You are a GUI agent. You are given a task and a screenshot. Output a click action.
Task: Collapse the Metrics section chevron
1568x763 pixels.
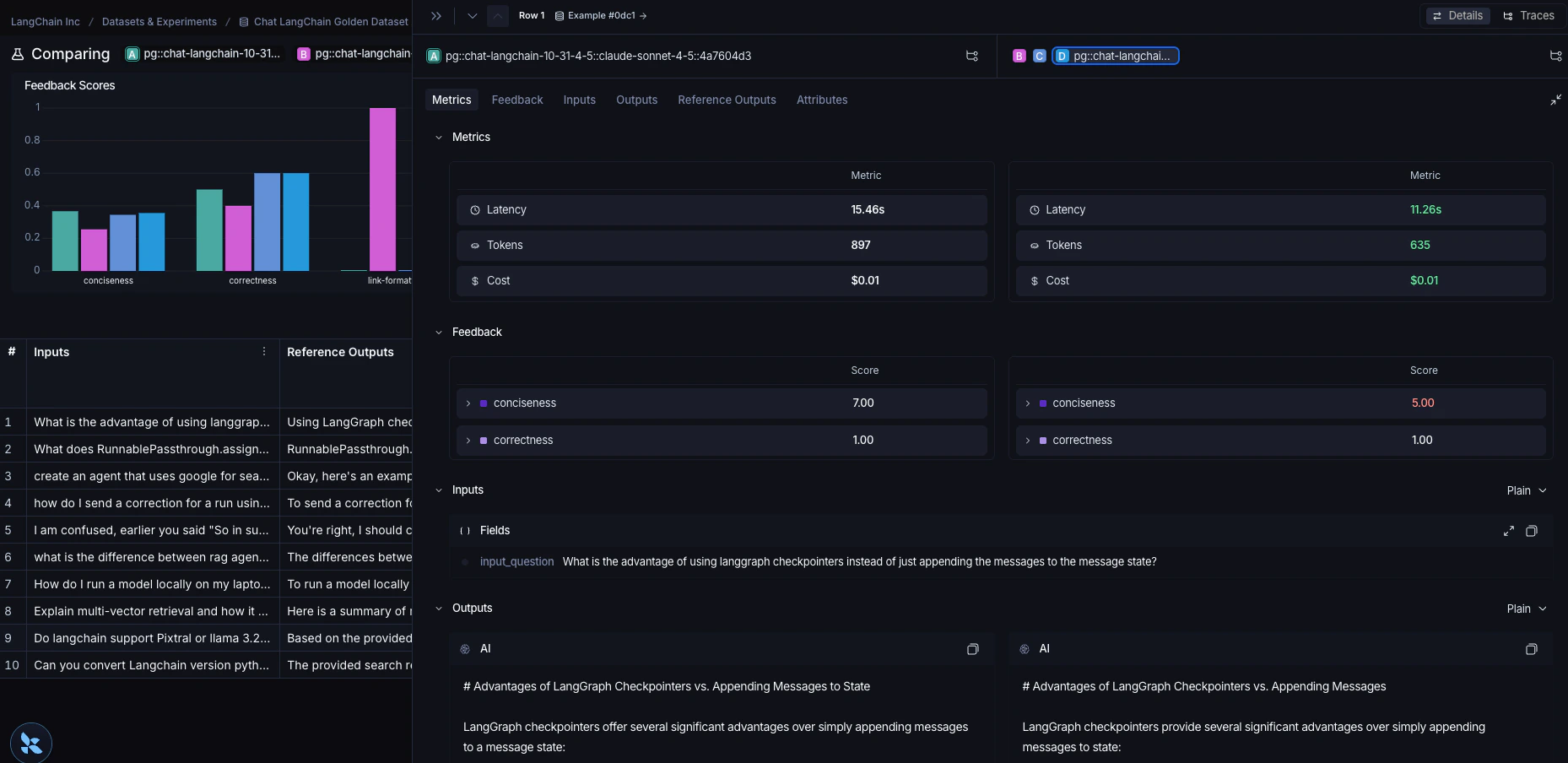(439, 137)
